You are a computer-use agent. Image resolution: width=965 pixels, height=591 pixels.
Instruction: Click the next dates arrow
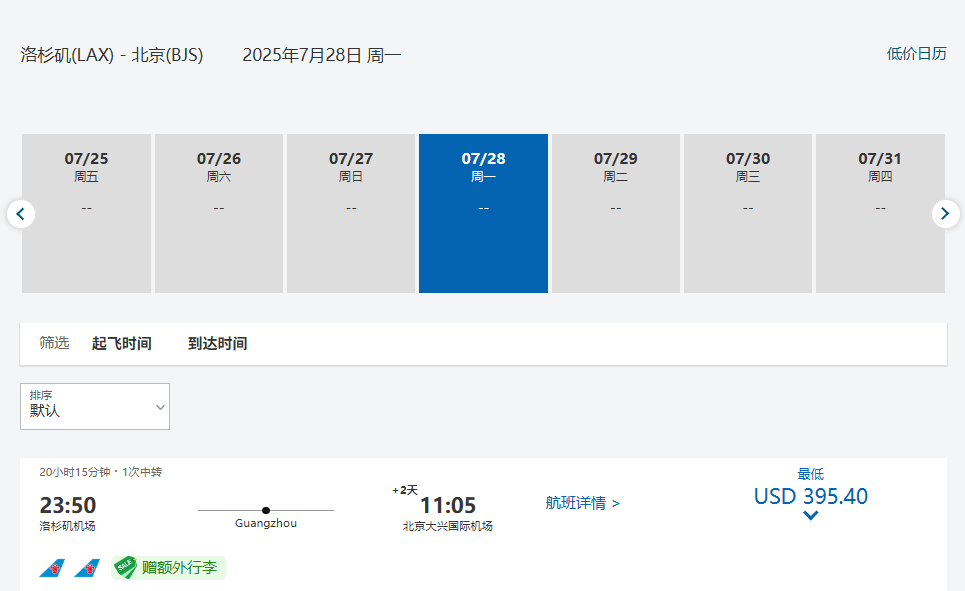pyautogui.click(x=945, y=214)
